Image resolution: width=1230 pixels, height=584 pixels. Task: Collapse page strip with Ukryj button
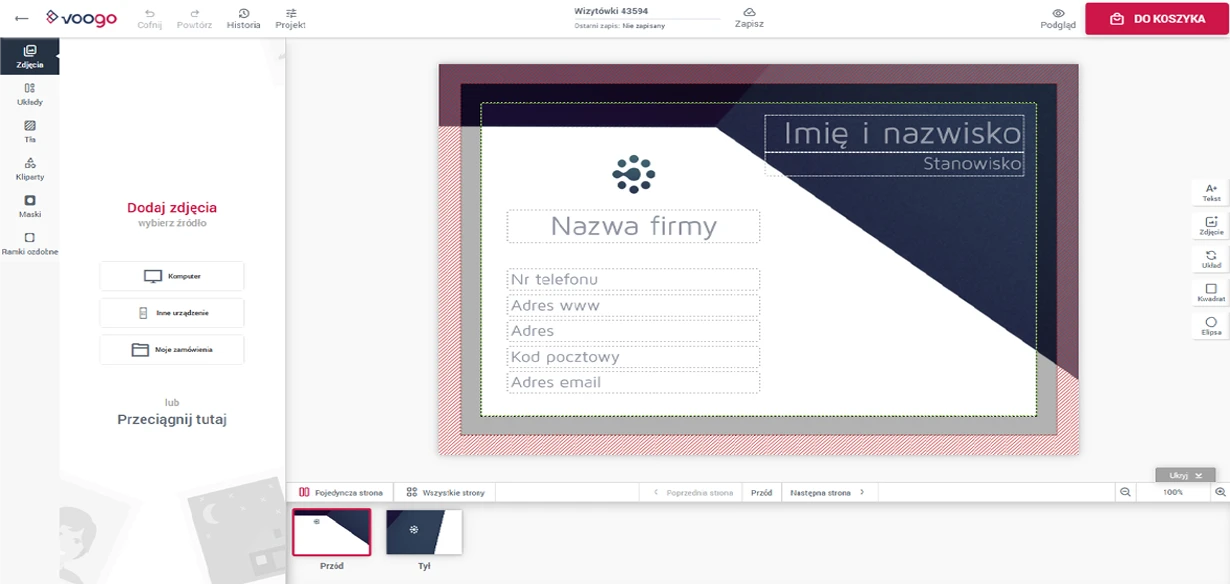(1185, 475)
